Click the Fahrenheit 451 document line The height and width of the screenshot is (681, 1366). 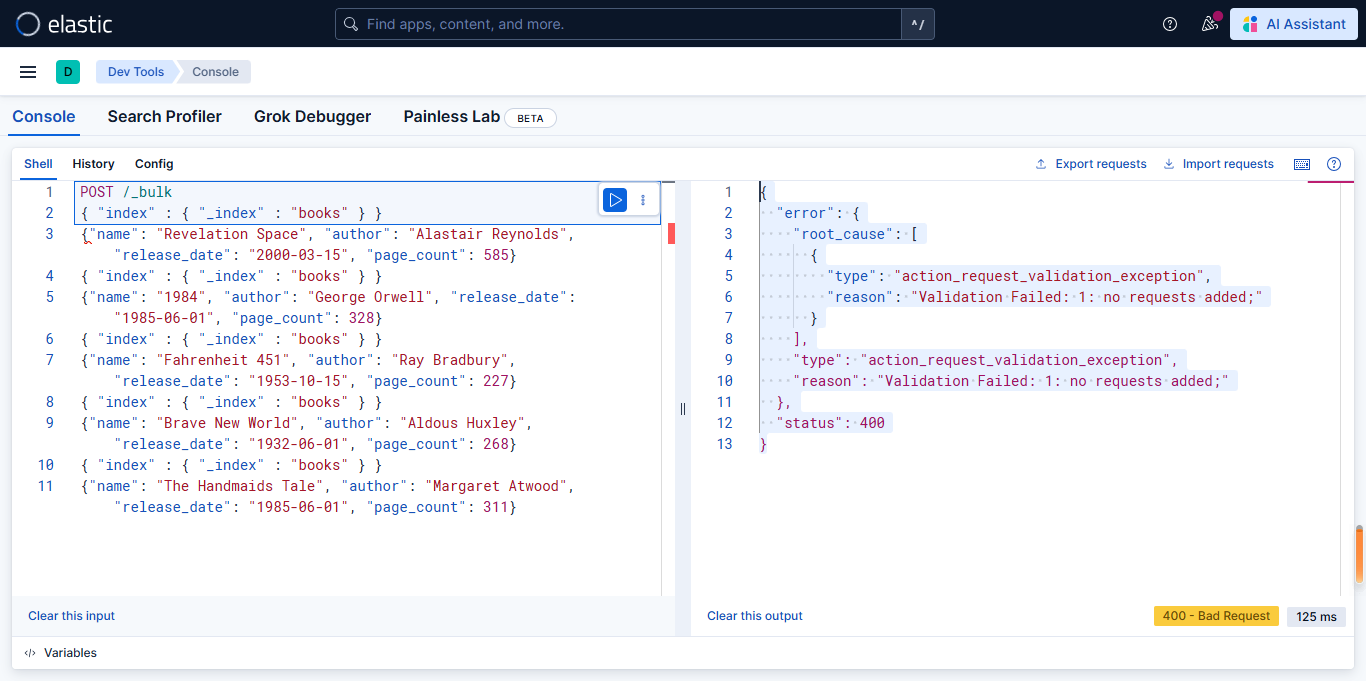click(298, 371)
